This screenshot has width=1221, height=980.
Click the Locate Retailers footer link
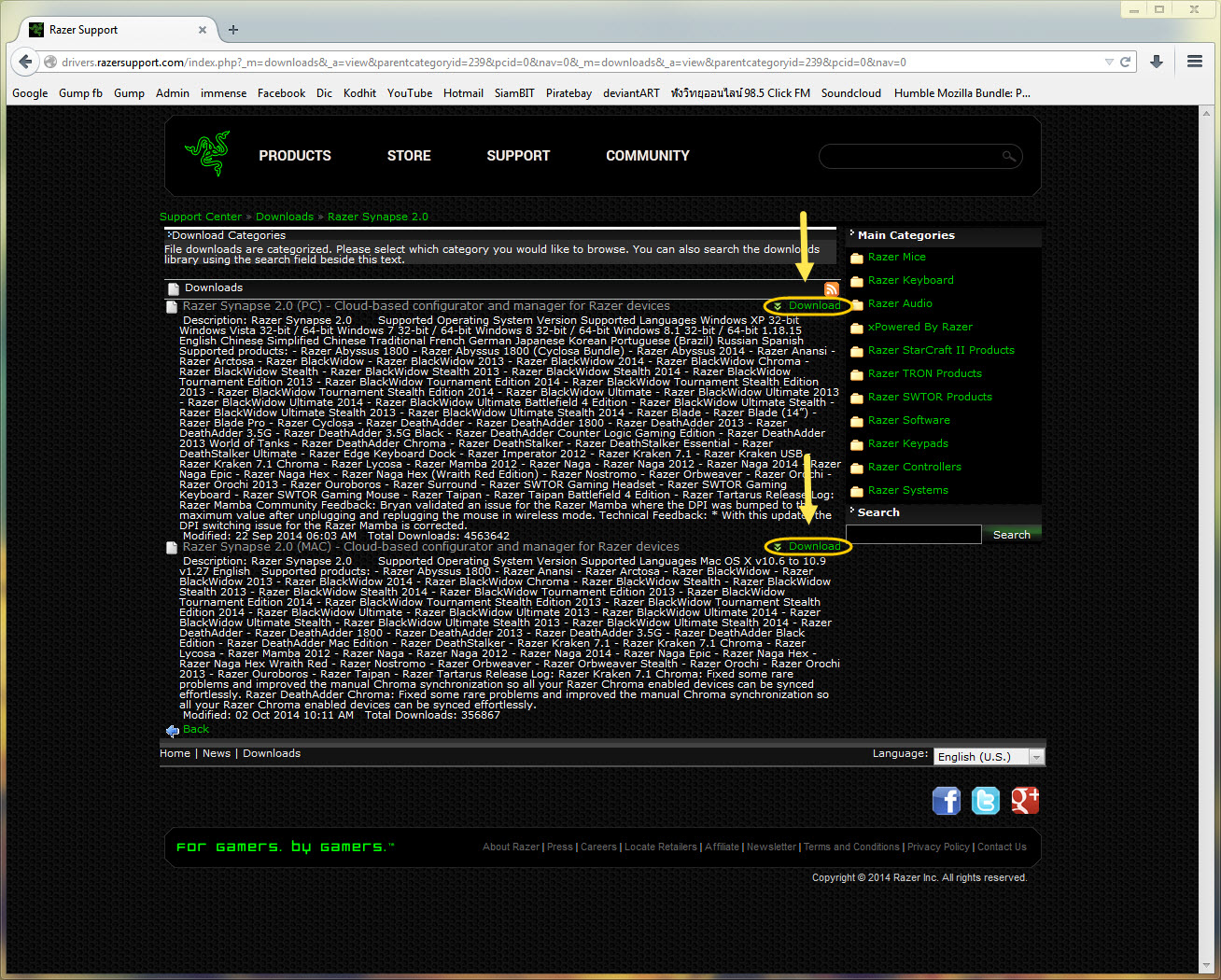tap(661, 847)
